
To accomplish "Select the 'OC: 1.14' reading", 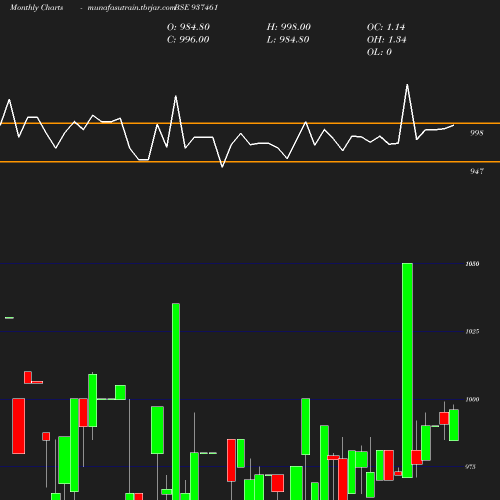I will coord(386,27).
